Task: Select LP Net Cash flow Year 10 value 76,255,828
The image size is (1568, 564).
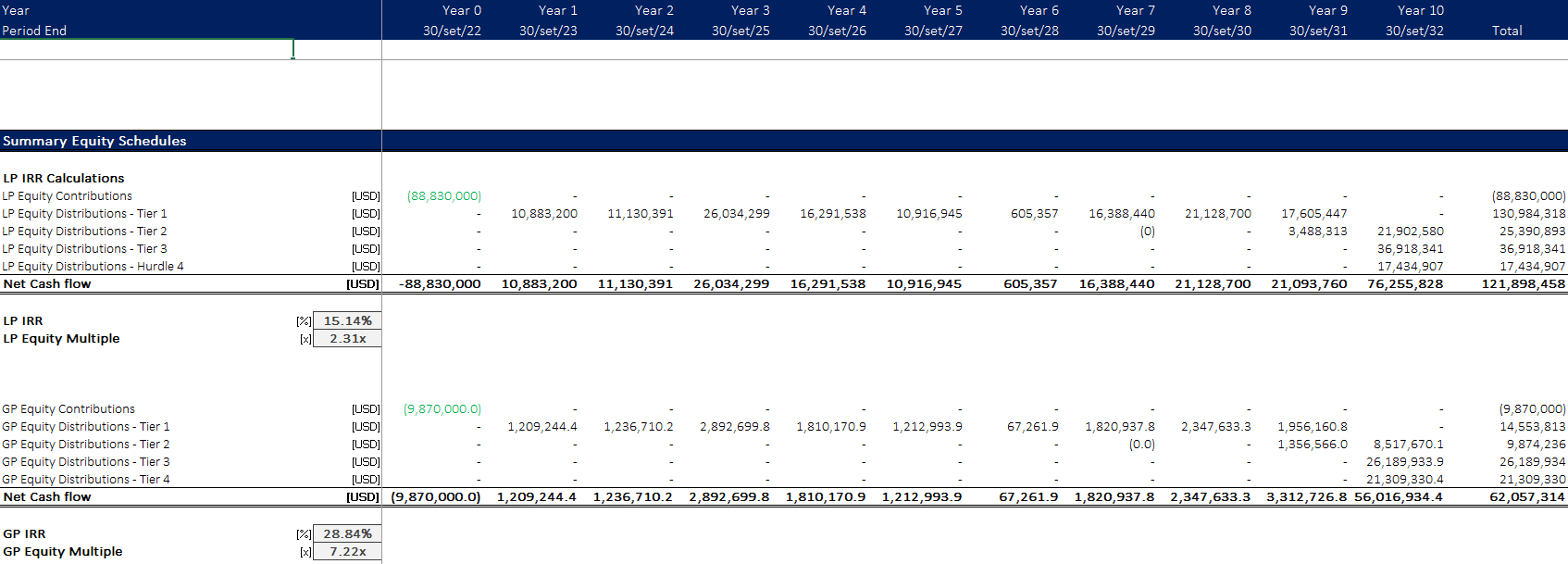Action: click(1405, 283)
